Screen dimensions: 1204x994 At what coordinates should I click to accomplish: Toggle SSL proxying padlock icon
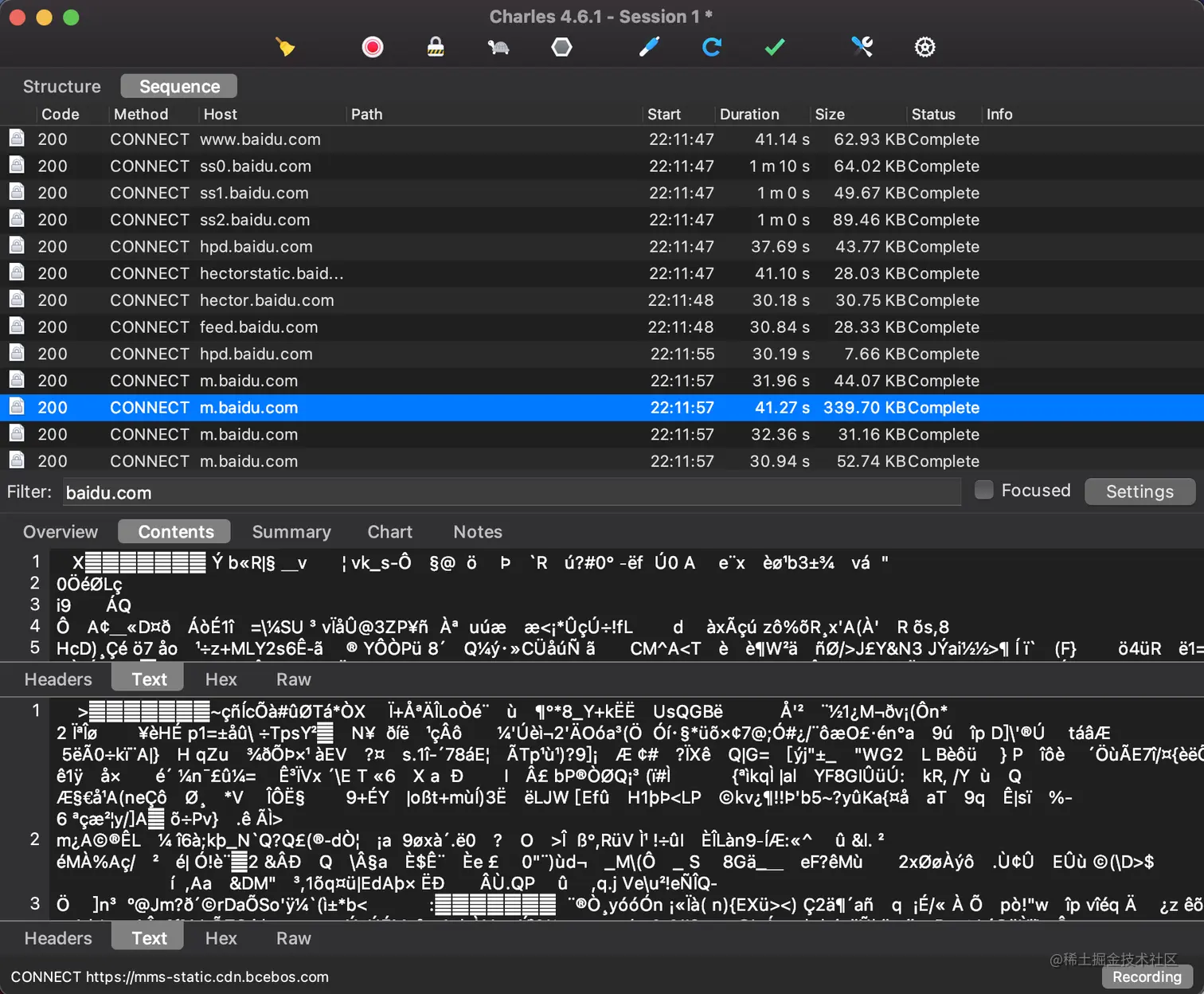pyautogui.click(x=436, y=47)
